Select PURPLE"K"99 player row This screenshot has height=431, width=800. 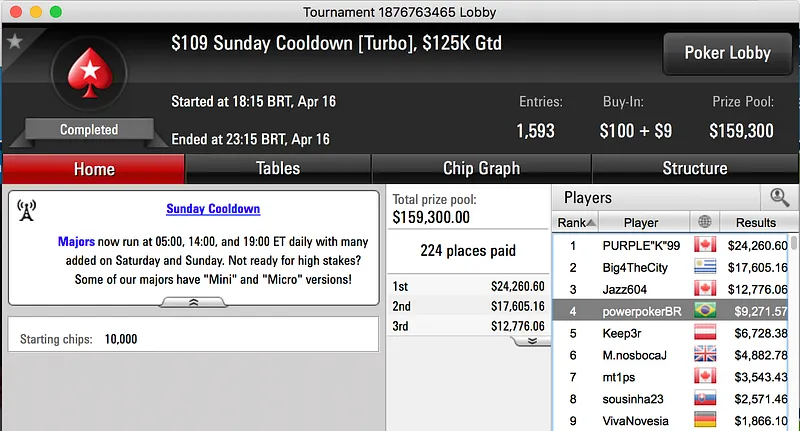[x=640, y=245]
